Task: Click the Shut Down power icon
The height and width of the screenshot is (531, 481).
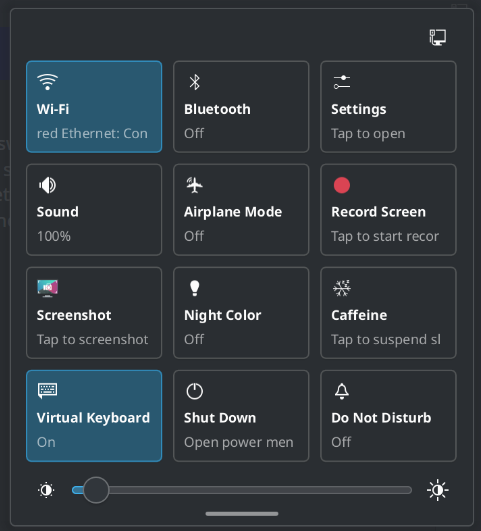Action: pyautogui.click(x=194, y=391)
